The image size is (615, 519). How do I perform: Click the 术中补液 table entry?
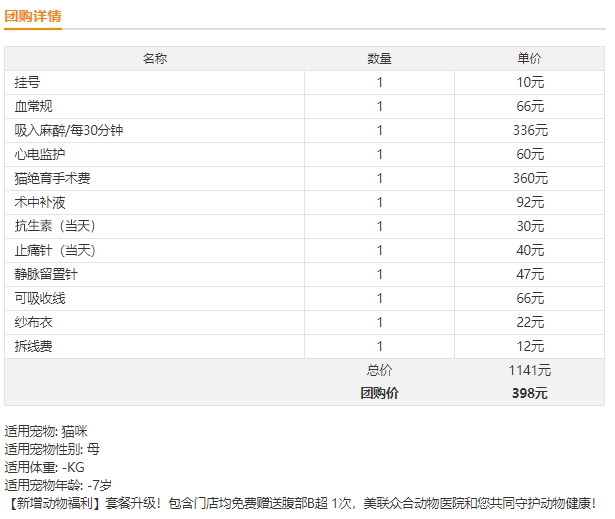[x=40, y=202]
